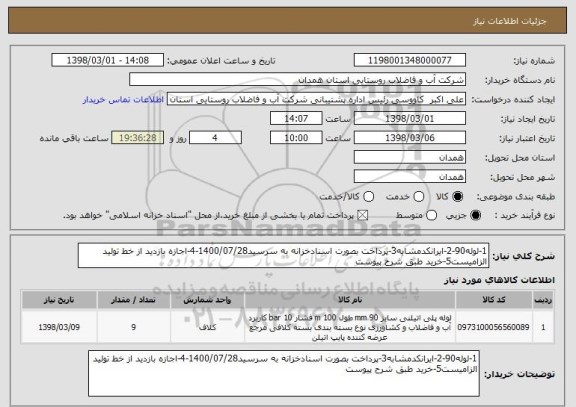Viewport: 576px width, 407px height.
Task: Click the شرح کلی نیاز text area
Action: click(x=283, y=256)
